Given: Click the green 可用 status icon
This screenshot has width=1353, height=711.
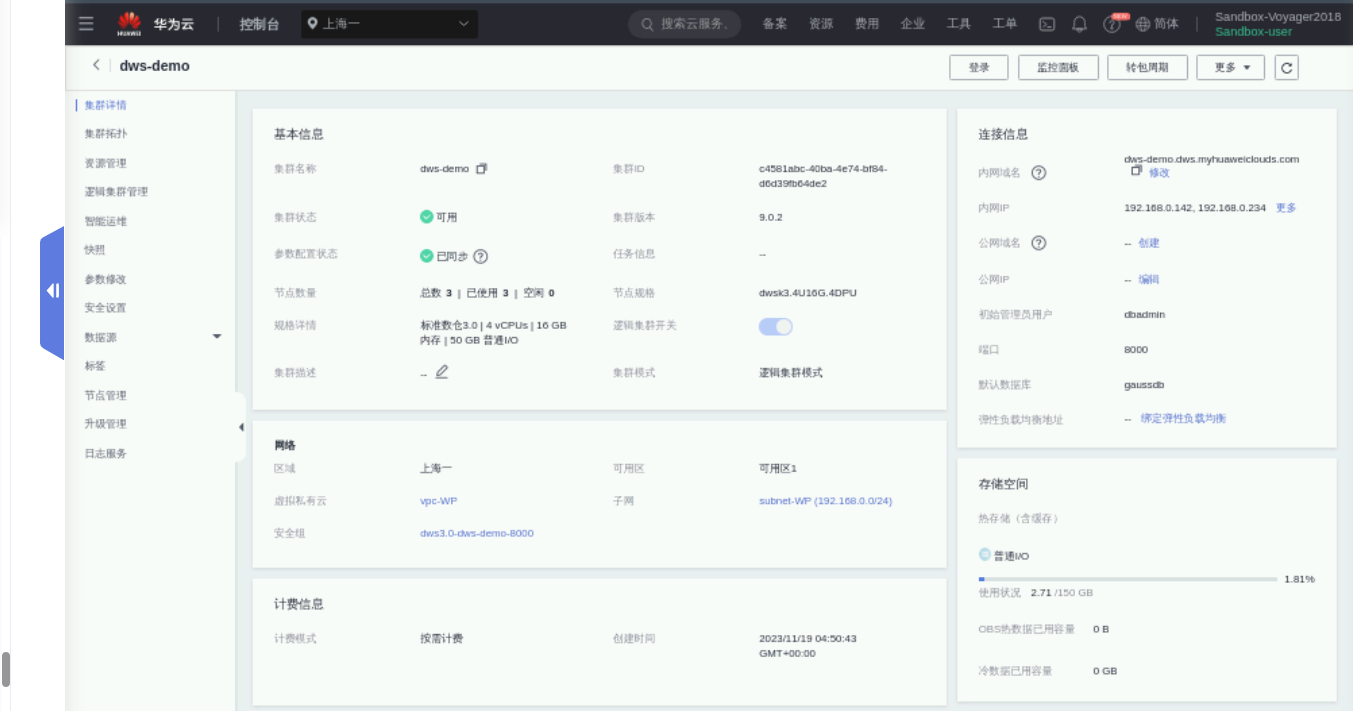Looking at the screenshot, I should pos(427,217).
